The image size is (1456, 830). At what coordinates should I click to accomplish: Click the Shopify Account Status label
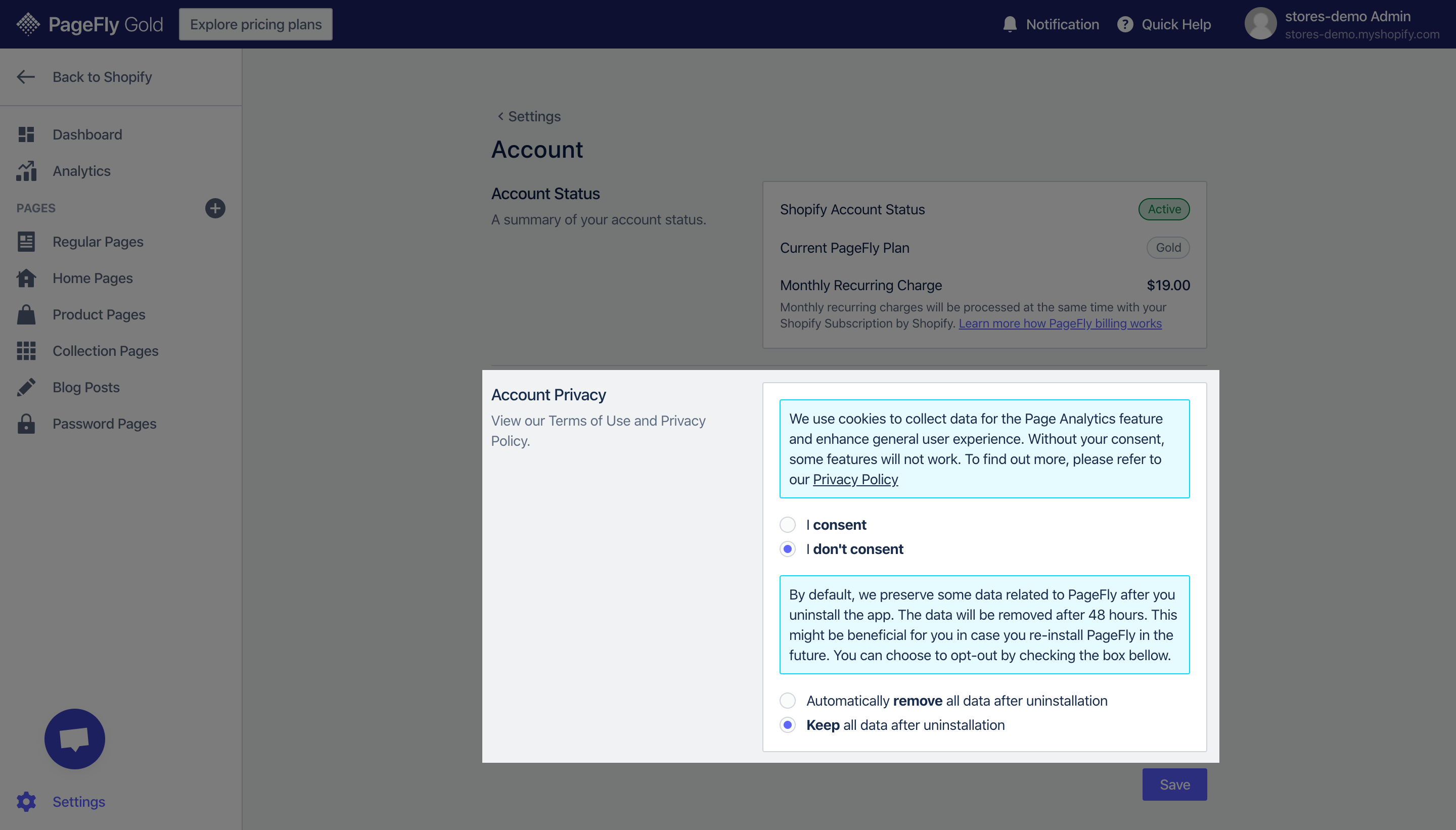[x=852, y=209]
